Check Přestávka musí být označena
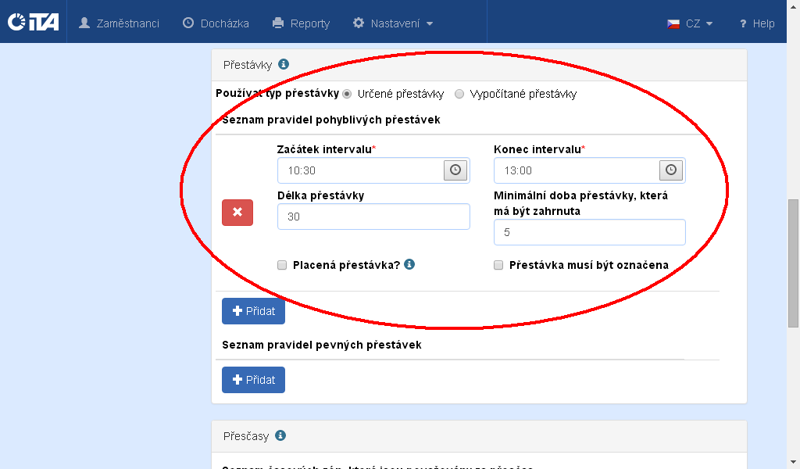Image resolution: width=800 pixels, height=469 pixels. pyautogui.click(x=499, y=266)
